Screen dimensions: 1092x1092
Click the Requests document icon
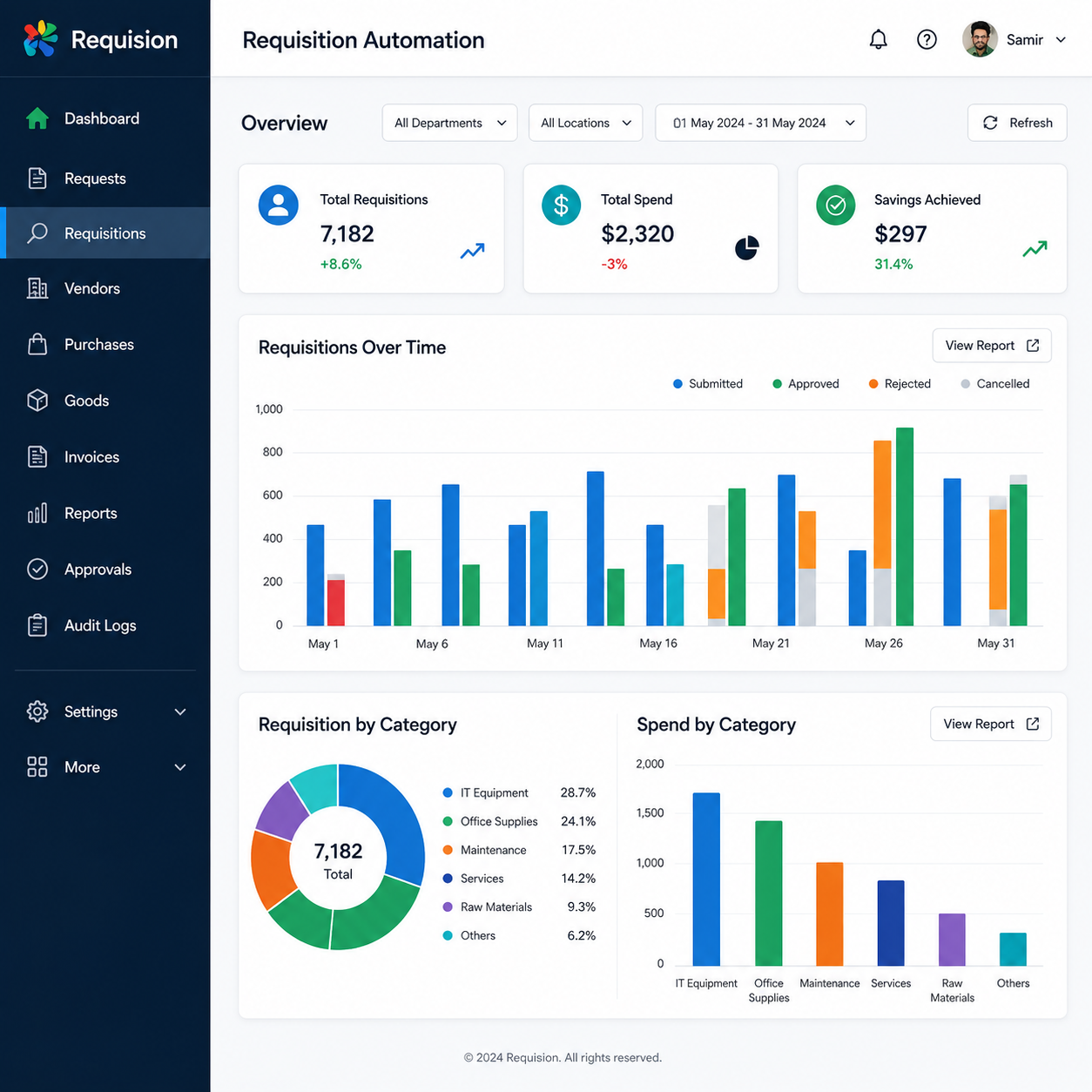point(37,179)
